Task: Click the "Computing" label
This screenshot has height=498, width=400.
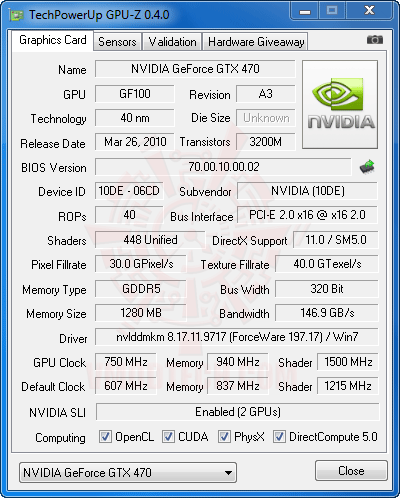Action: point(60,438)
